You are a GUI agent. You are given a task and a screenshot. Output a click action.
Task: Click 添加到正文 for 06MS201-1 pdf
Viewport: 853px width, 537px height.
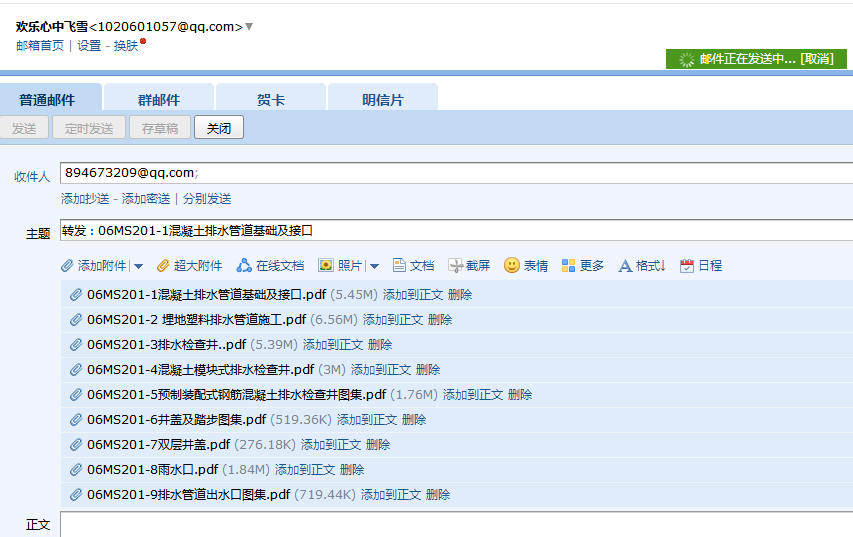point(413,295)
